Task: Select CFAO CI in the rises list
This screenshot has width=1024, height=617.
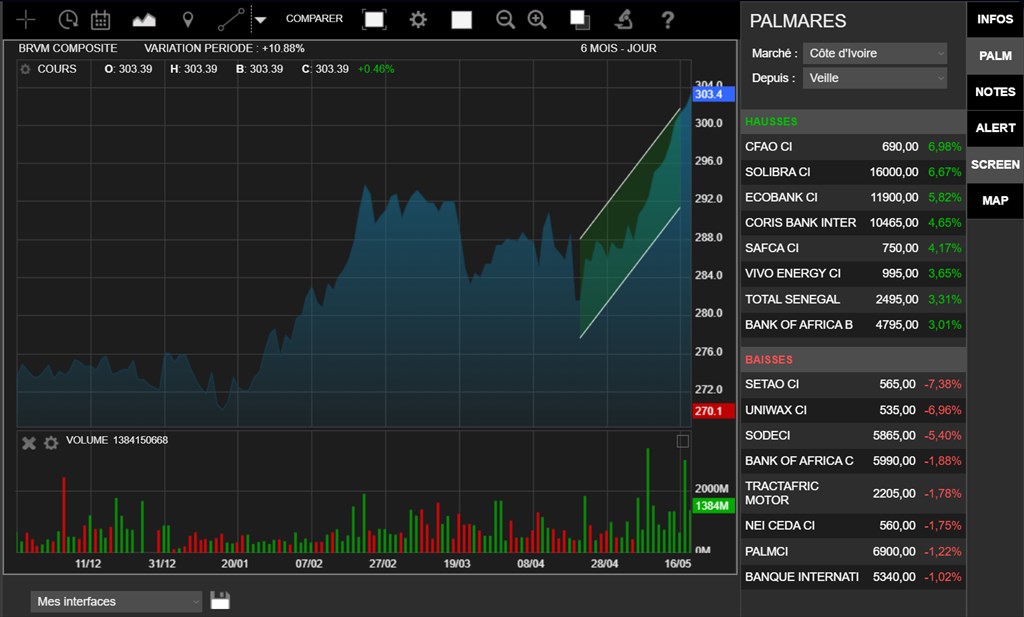Action: click(x=853, y=147)
